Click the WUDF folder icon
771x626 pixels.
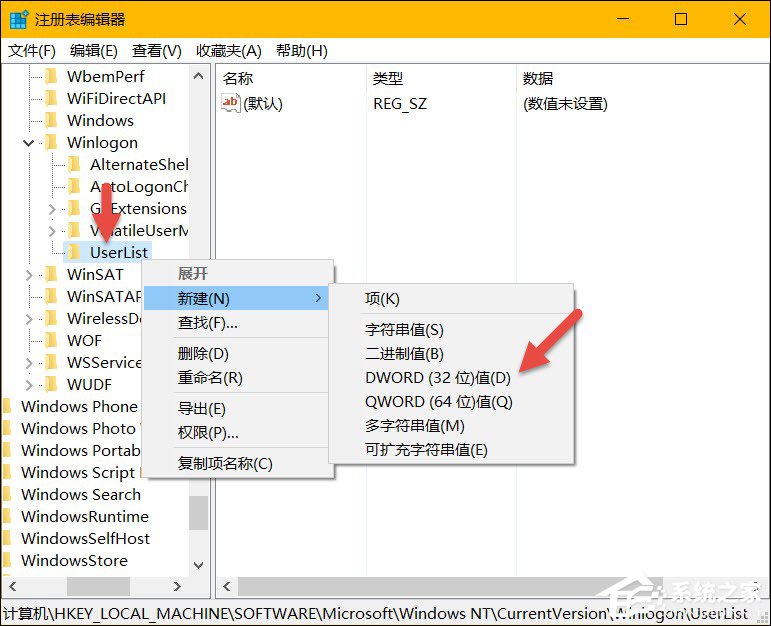pos(51,385)
